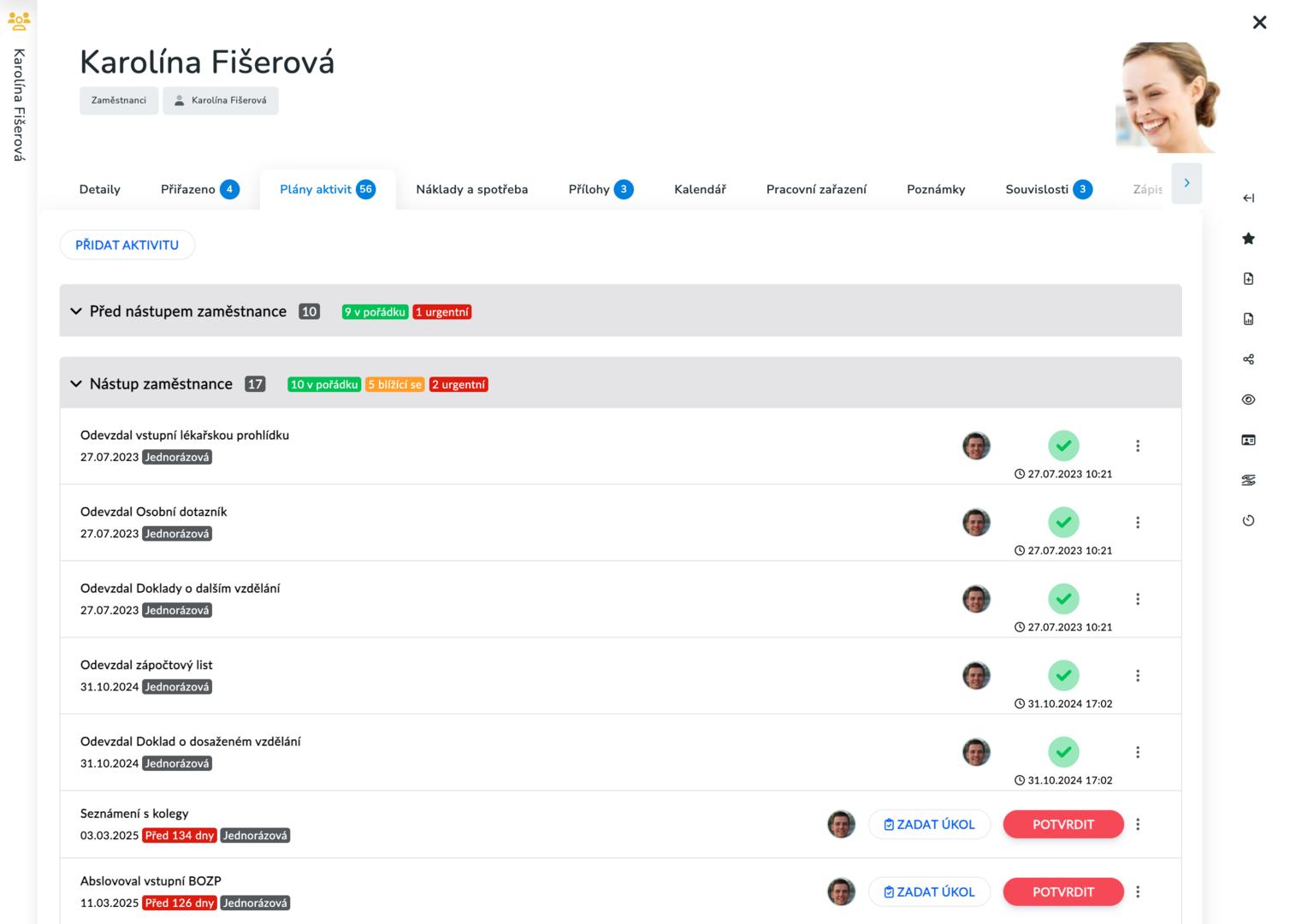Show more tabs with right chevron
Viewport: 1290px width, 924px height.
click(x=1186, y=183)
